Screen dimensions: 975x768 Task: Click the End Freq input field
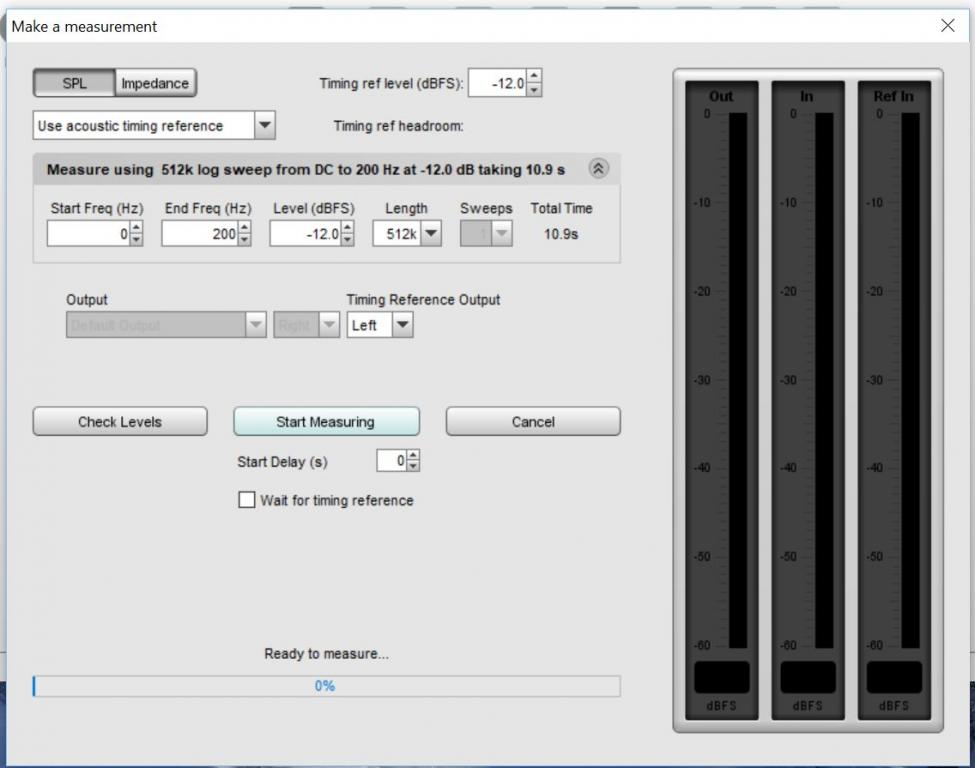click(200, 234)
